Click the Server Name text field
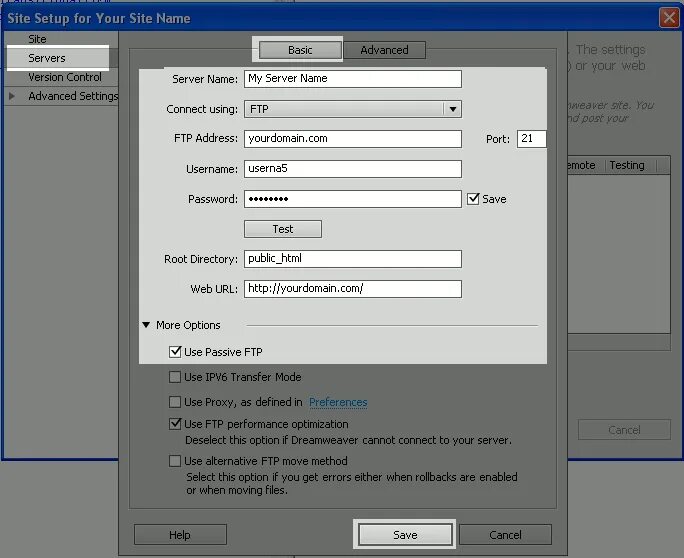 coord(352,79)
